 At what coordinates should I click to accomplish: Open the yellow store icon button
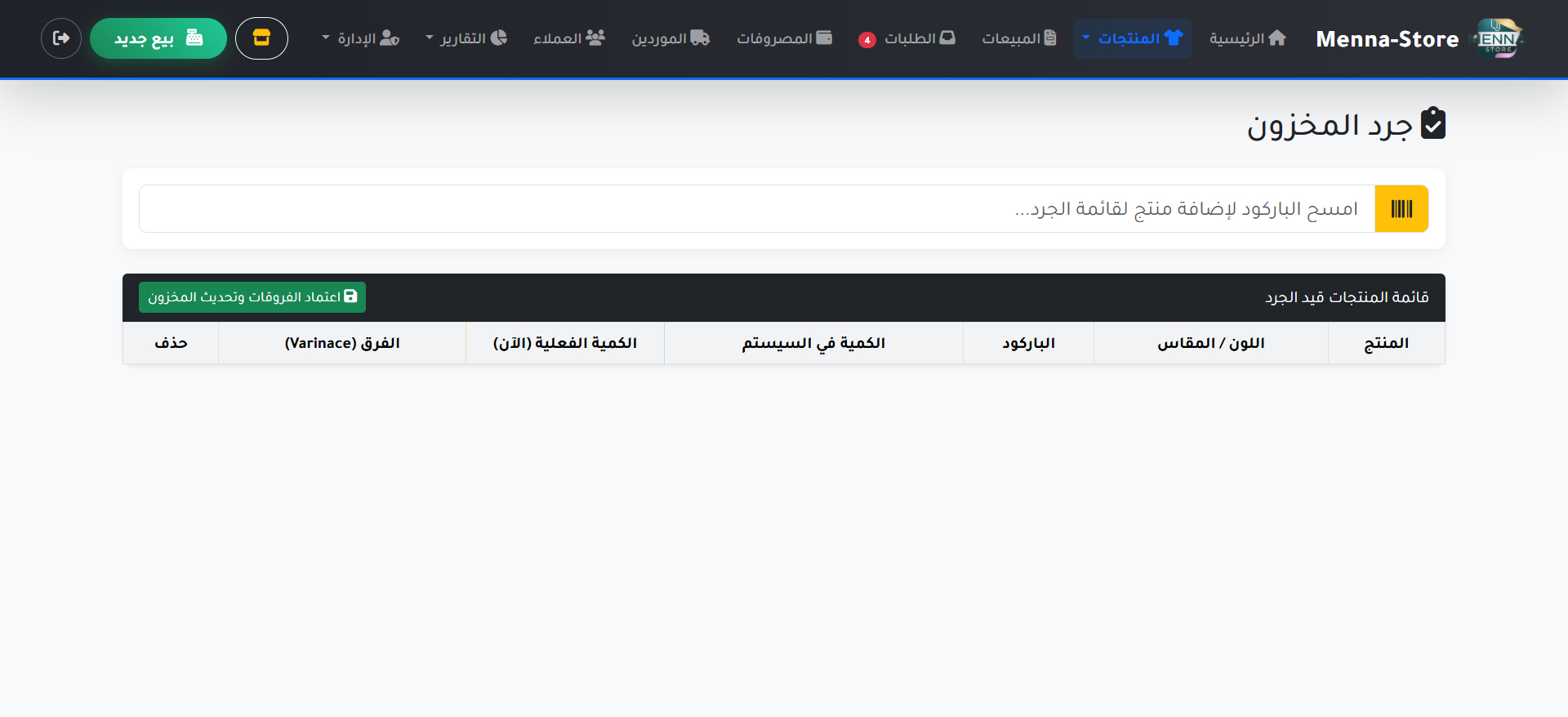pyautogui.click(x=261, y=38)
